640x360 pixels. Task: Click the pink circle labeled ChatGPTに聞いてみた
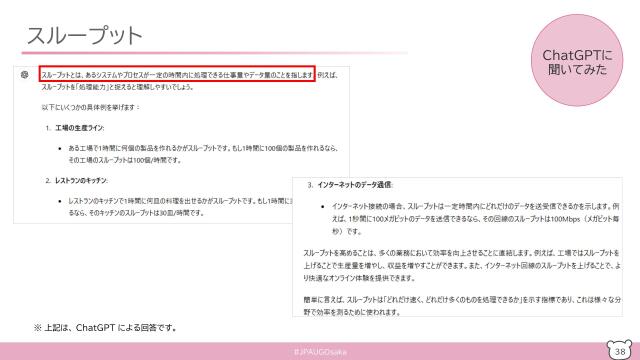point(577,60)
